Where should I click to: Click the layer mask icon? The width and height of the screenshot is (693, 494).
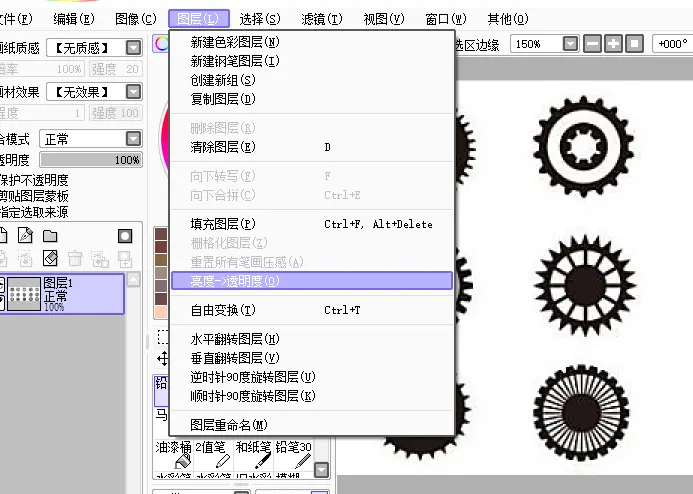click(x=125, y=236)
